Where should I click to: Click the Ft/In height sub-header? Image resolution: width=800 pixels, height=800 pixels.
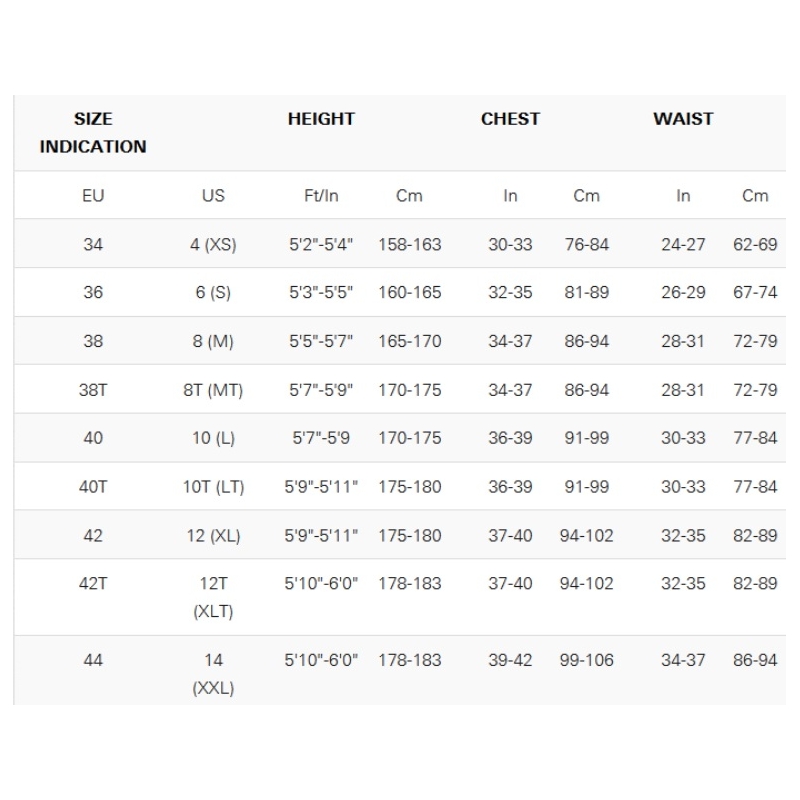click(321, 196)
